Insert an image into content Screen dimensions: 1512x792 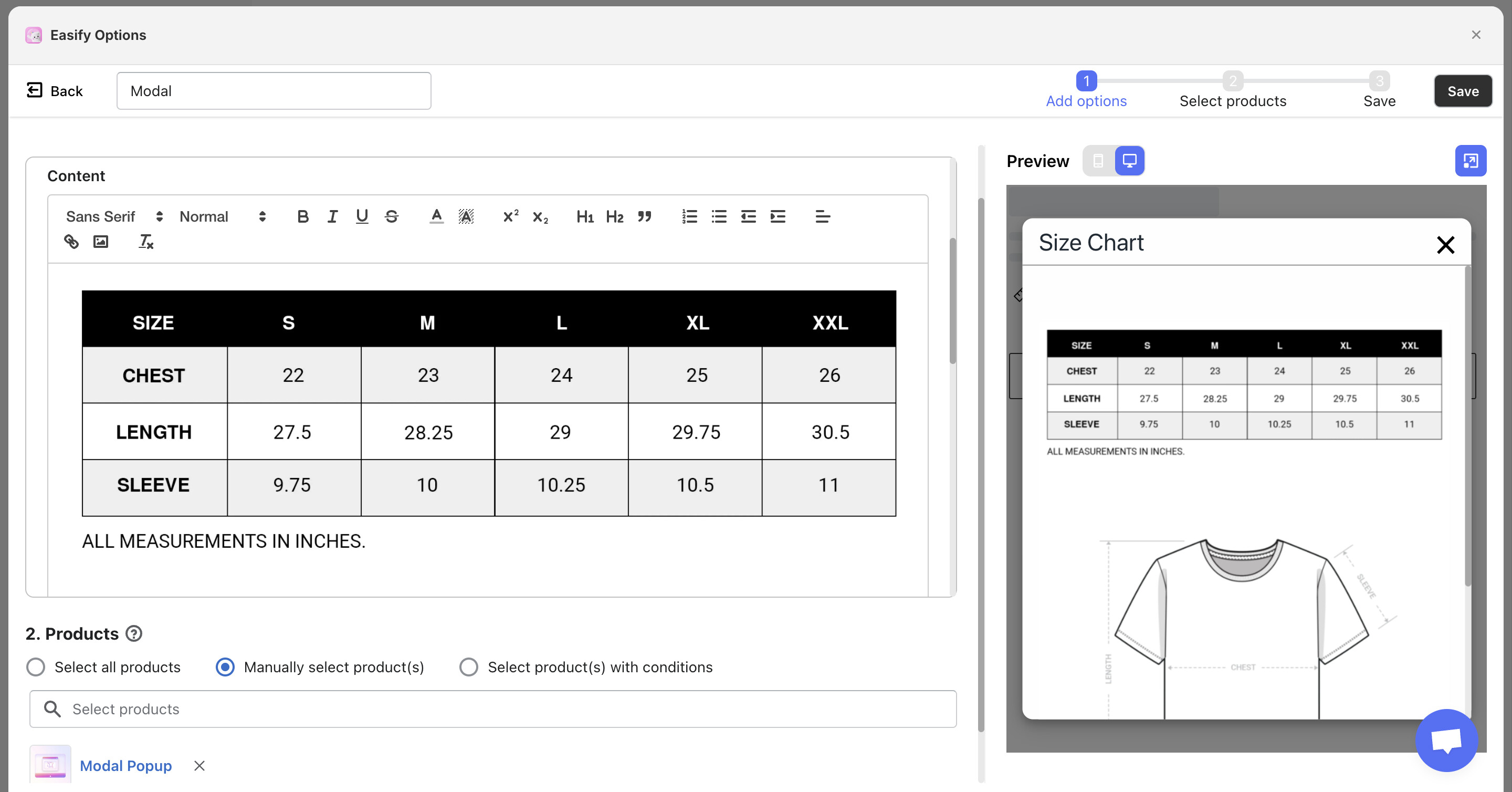point(100,241)
